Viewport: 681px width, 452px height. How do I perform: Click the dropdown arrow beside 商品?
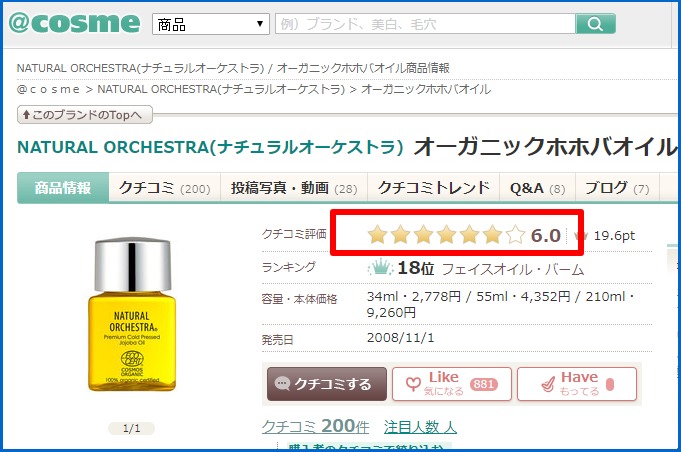tap(260, 24)
